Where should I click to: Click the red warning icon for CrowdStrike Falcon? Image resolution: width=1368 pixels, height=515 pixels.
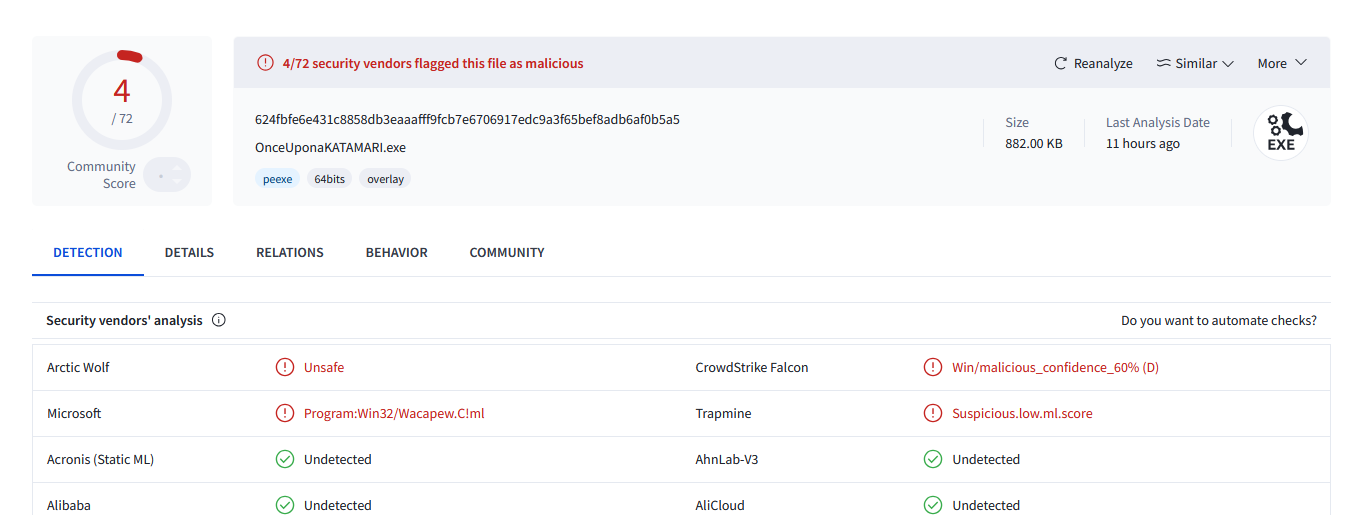coord(933,367)
